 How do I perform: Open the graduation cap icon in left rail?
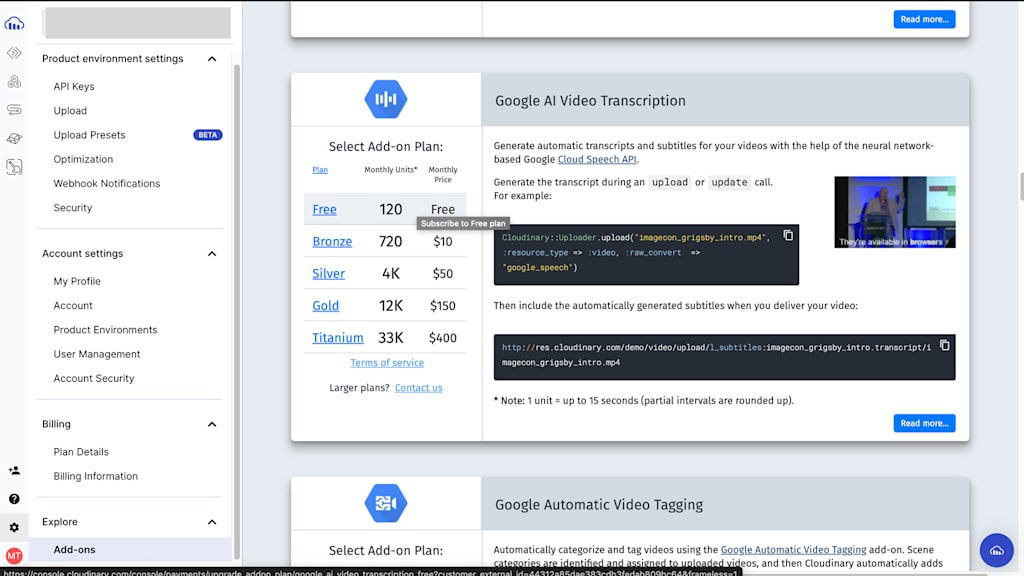pyautogui.click(x=14, y=138)
